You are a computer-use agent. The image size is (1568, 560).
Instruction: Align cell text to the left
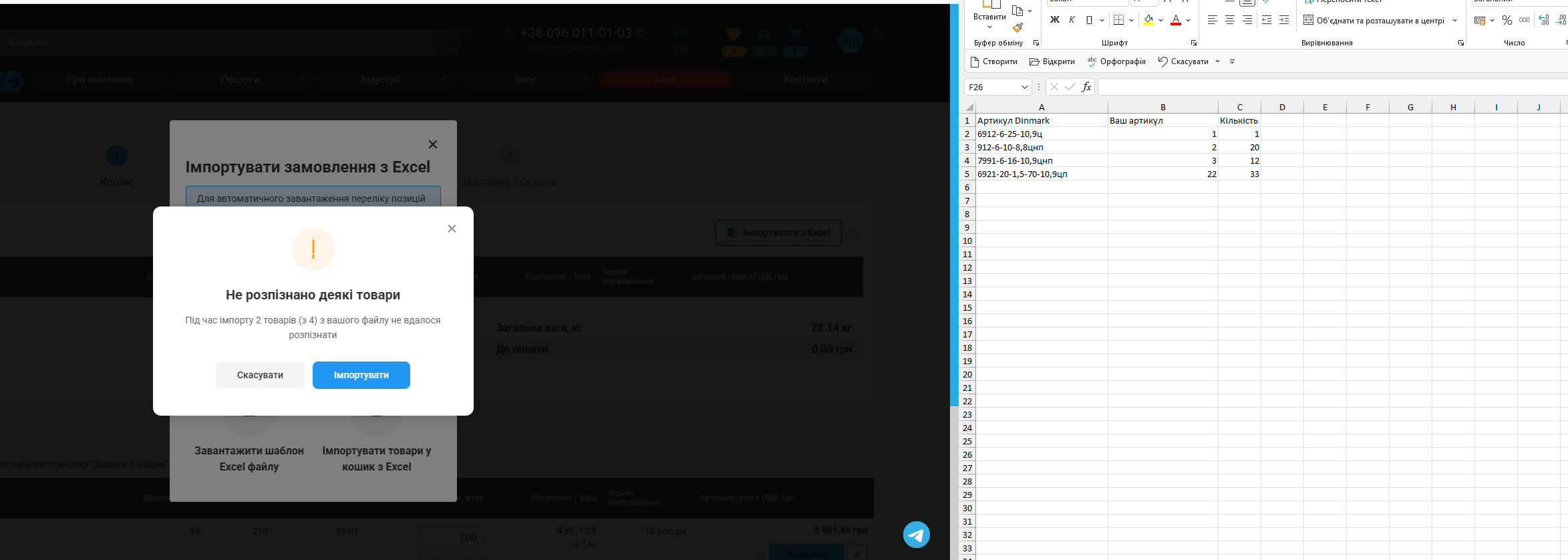point(1213,20)
